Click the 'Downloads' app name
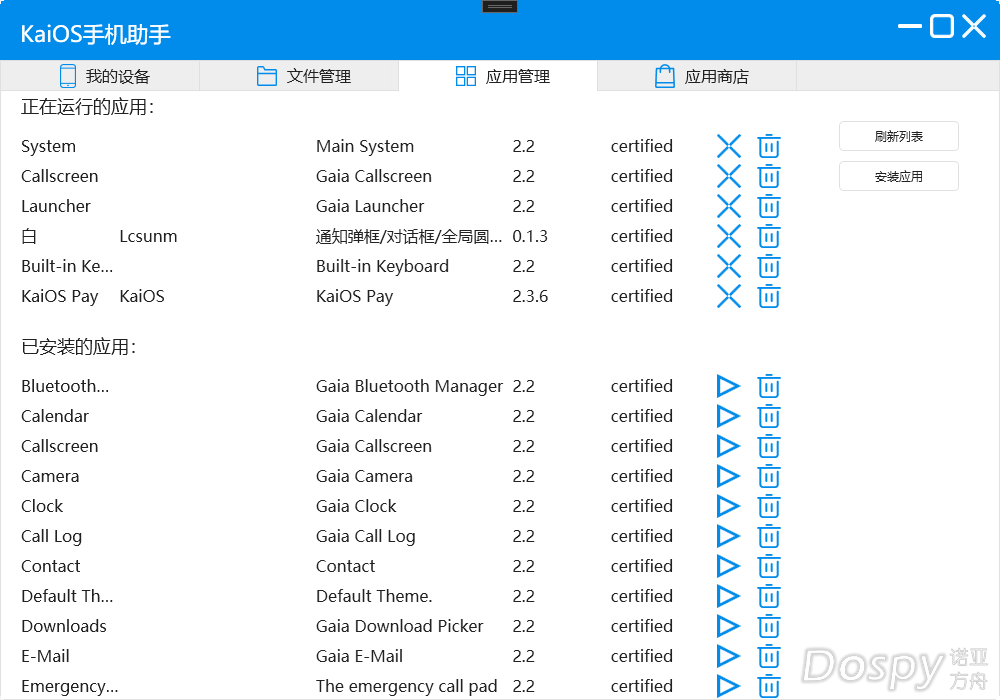This screenshot has width=1000, height=700. (x=64, y=626)
